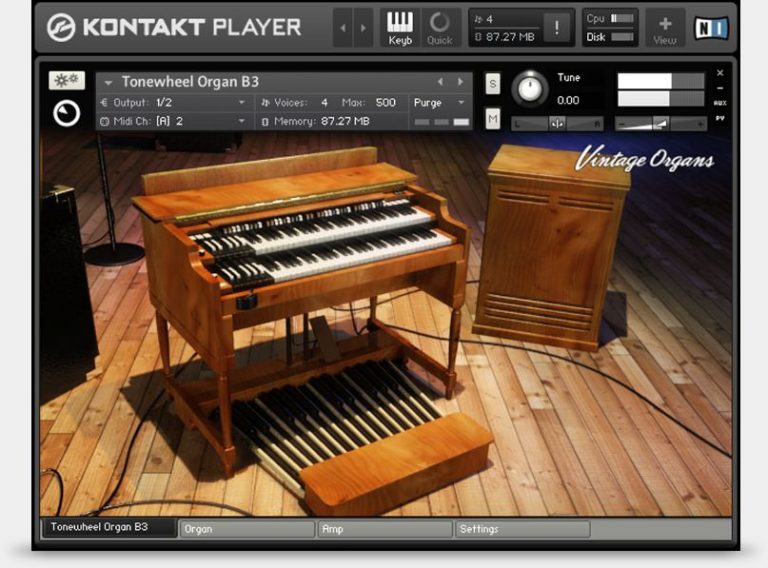Click the Leslie speaker cabinet
768x568 pixels.
pos(551,247)
